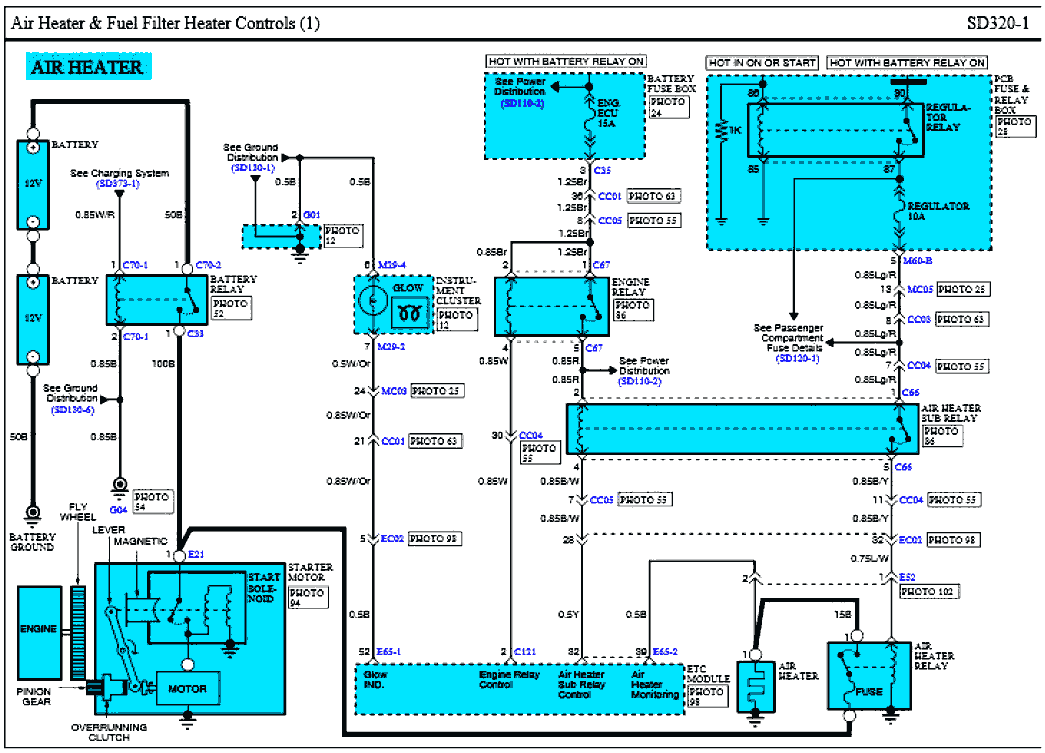Click the AIR HEATER section title
1045x753 pixels.
click(x=87, y=67)
